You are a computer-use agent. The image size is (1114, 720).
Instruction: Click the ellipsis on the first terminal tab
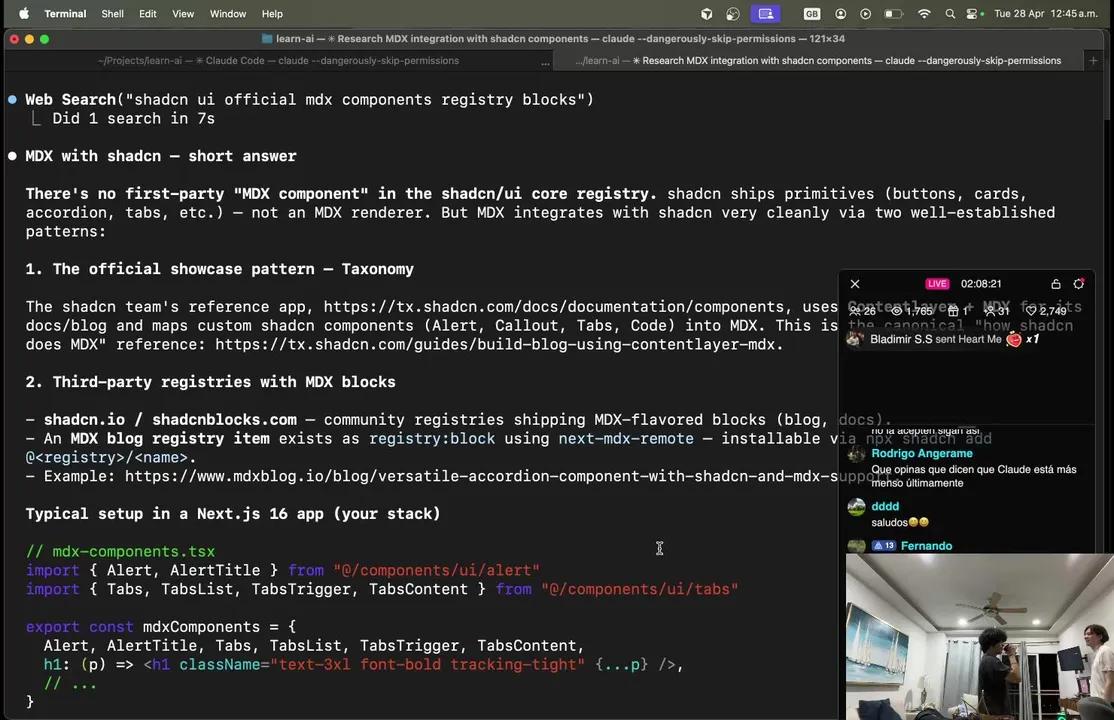(545, 62)
